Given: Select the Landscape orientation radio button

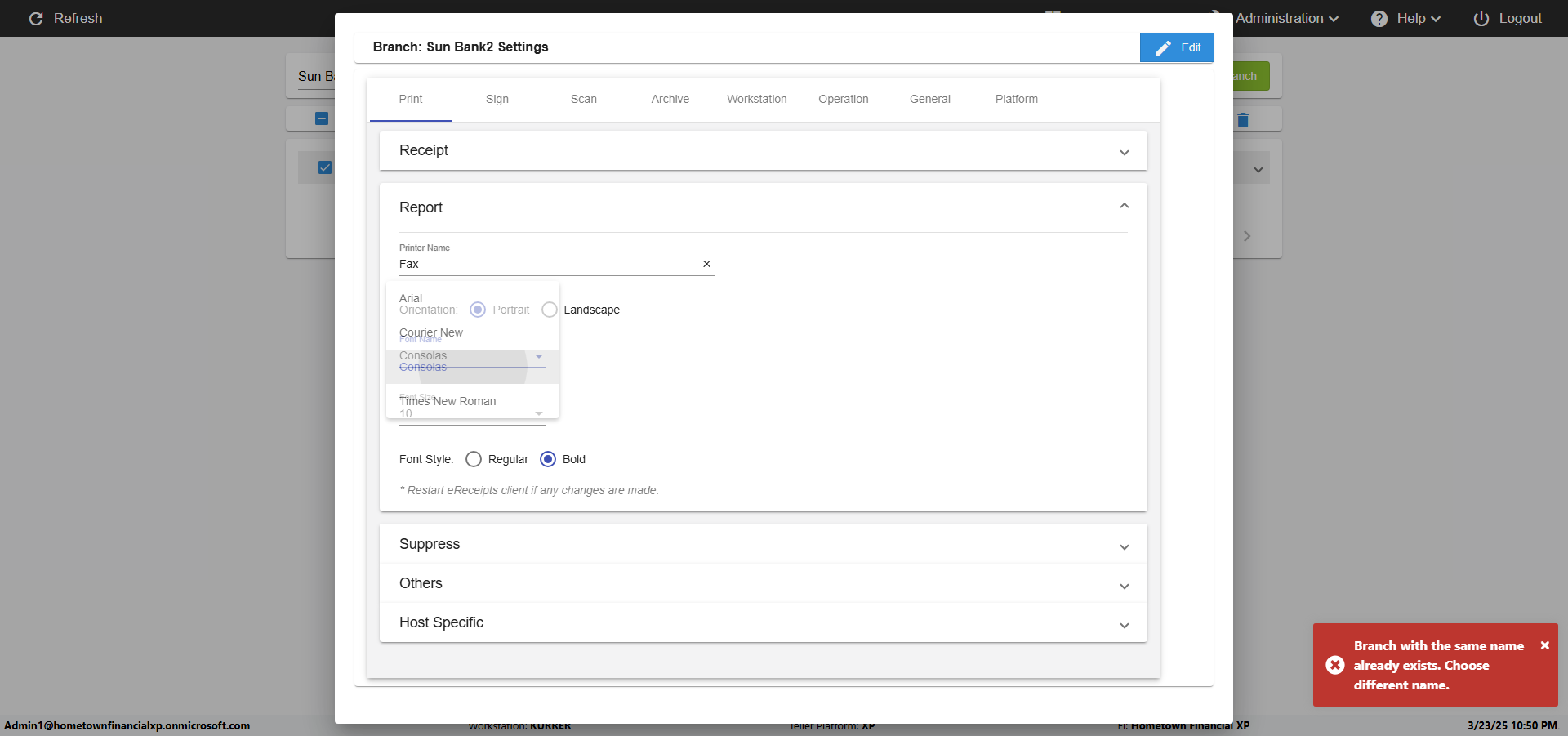Looking at the screenshot, I should [550, 310].
